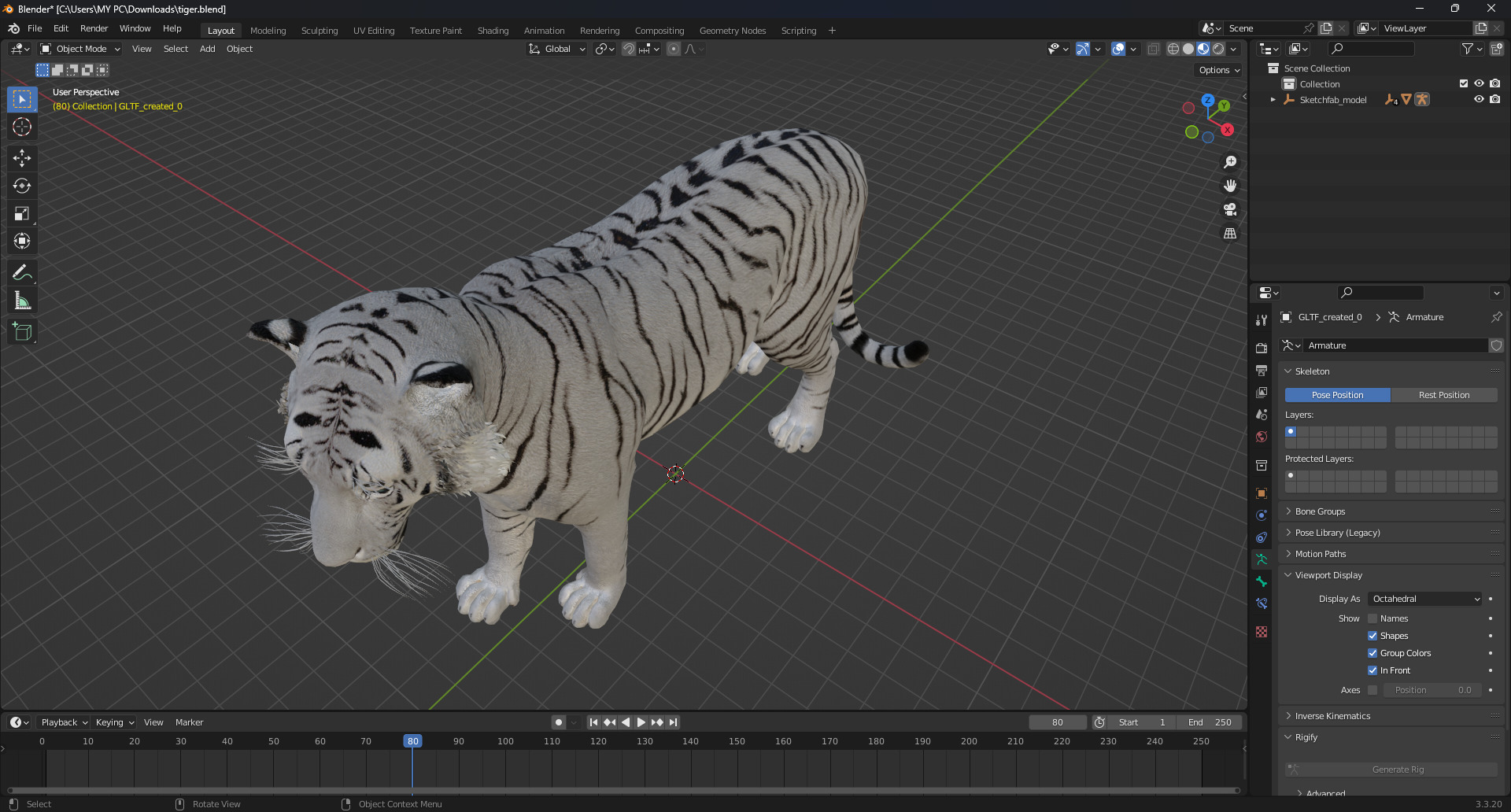Toggle X-ray display icon
Image resolution: width=1511 pixels, height=812 pixels.
coord(1154,49)
